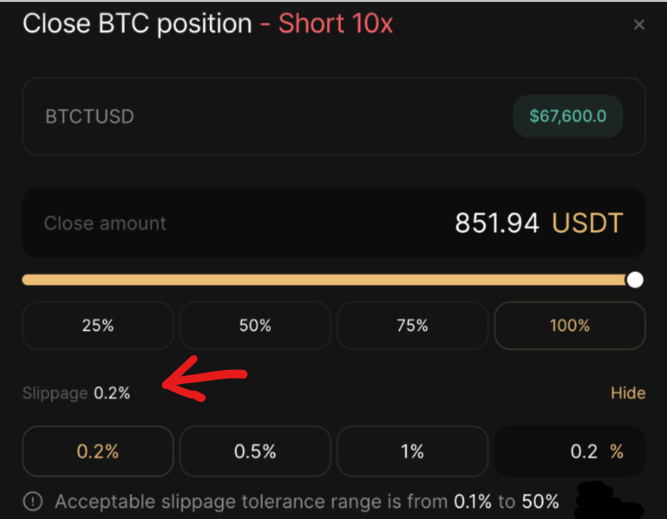Click the middle of the amount slider track
The height and width of the screenshot is (519, 667).
[x=328, y=279]
